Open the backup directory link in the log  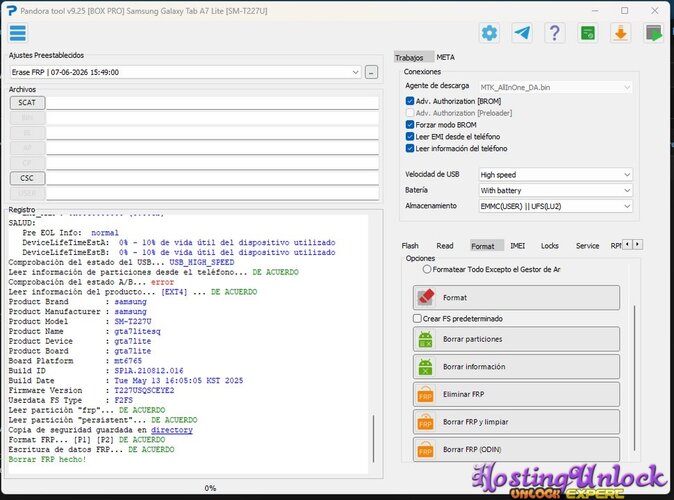click(172, 430)
